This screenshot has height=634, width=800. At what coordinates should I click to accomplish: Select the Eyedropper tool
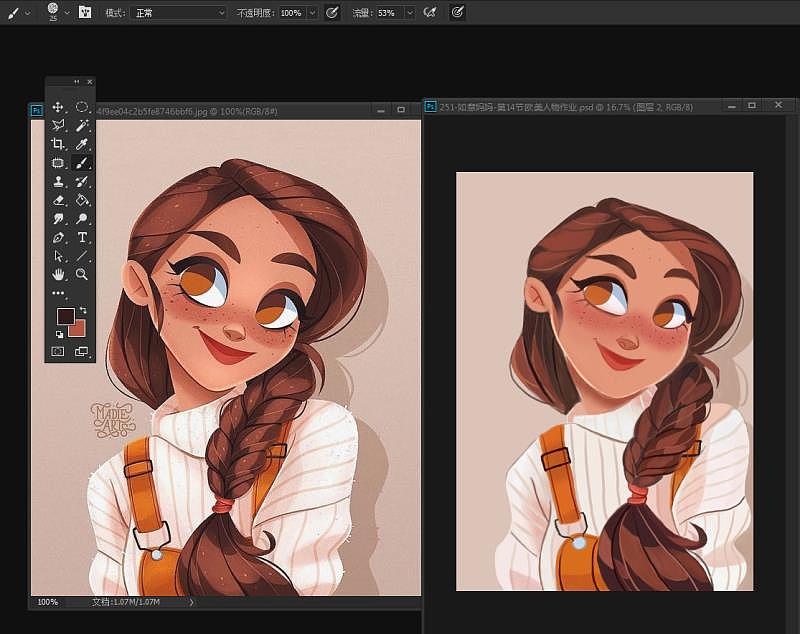coord(82,144)
